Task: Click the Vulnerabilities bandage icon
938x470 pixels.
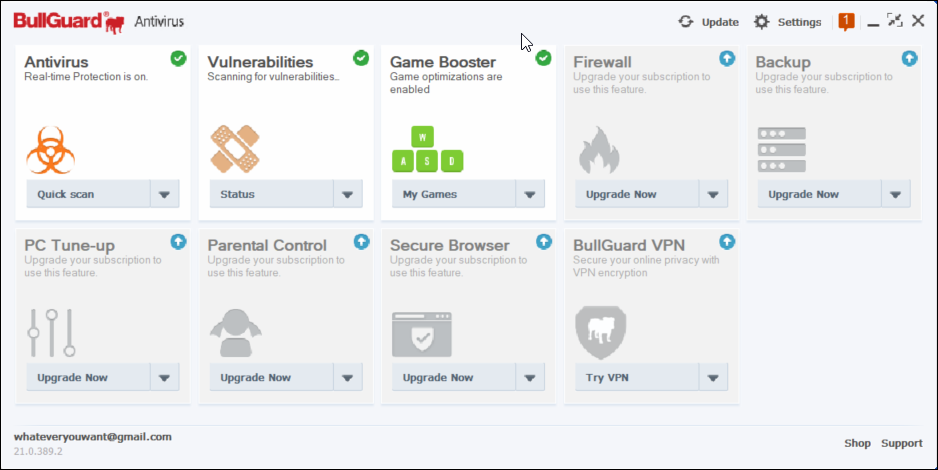Action: coord(235,149)
